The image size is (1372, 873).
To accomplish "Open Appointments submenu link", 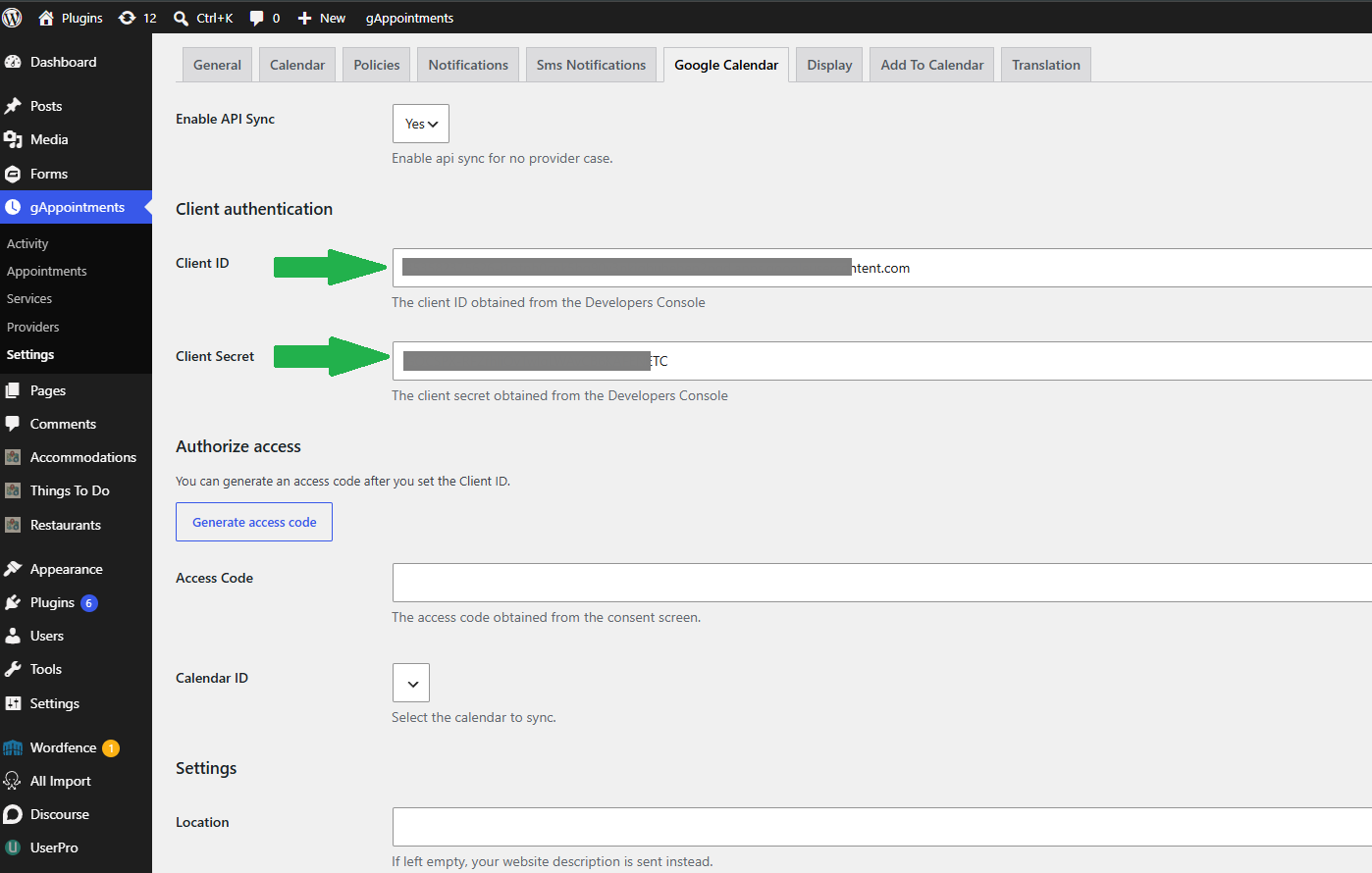I will [46, 271].
